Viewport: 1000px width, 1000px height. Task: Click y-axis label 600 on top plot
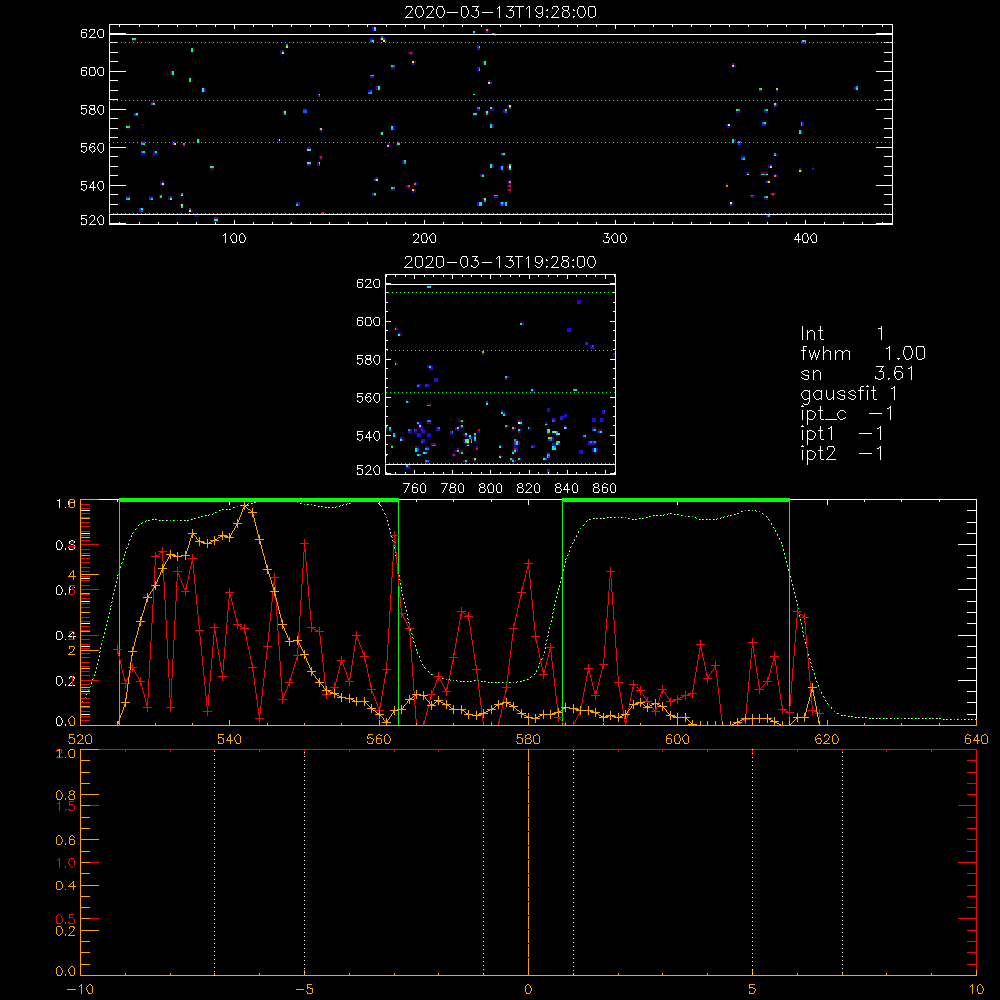92,71
